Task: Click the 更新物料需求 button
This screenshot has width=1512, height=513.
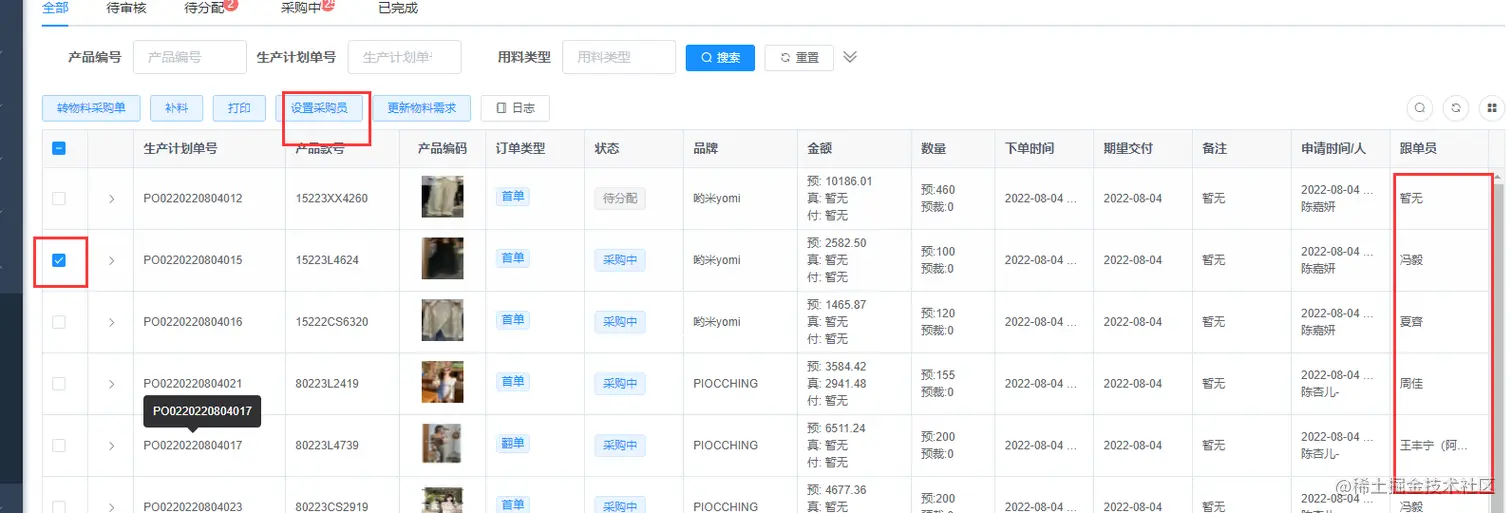Action: 421,108
